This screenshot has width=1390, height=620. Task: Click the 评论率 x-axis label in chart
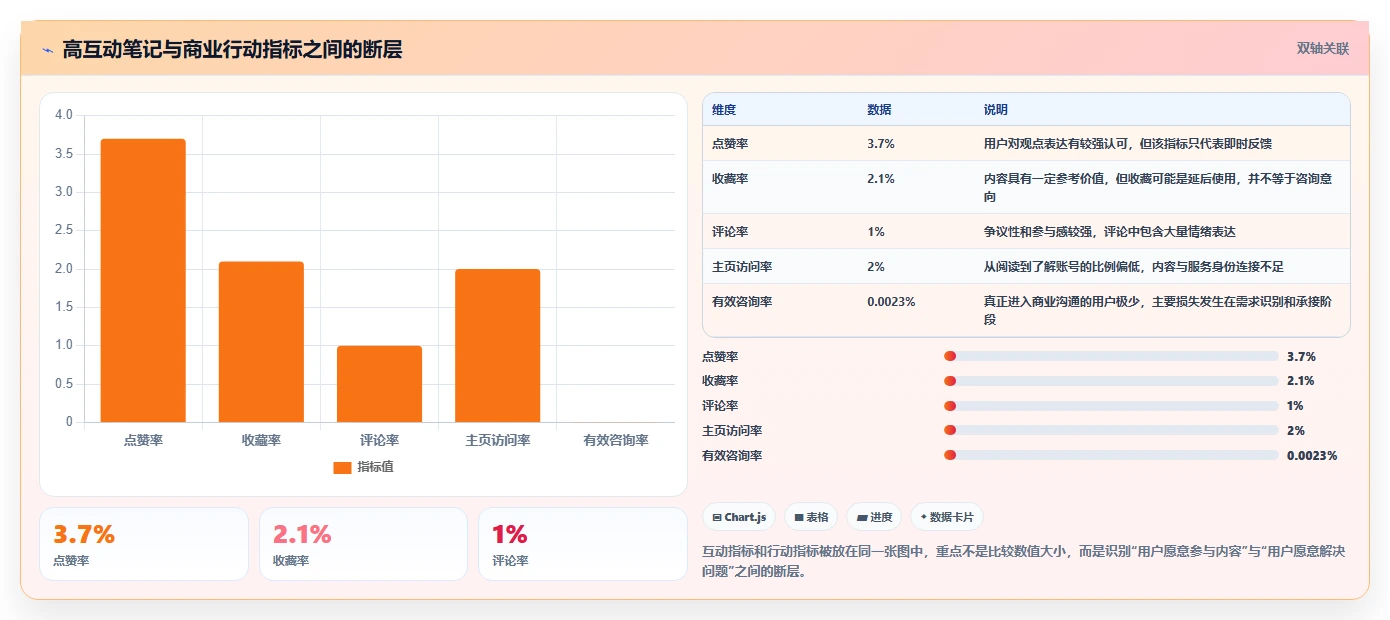pyautogui.click(x=379, y=440)
